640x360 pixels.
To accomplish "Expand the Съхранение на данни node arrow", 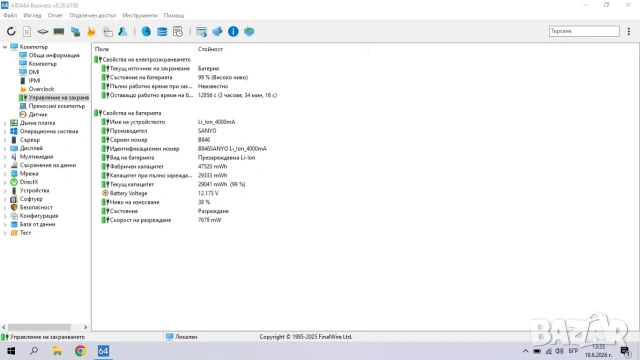I will (5, 165).
